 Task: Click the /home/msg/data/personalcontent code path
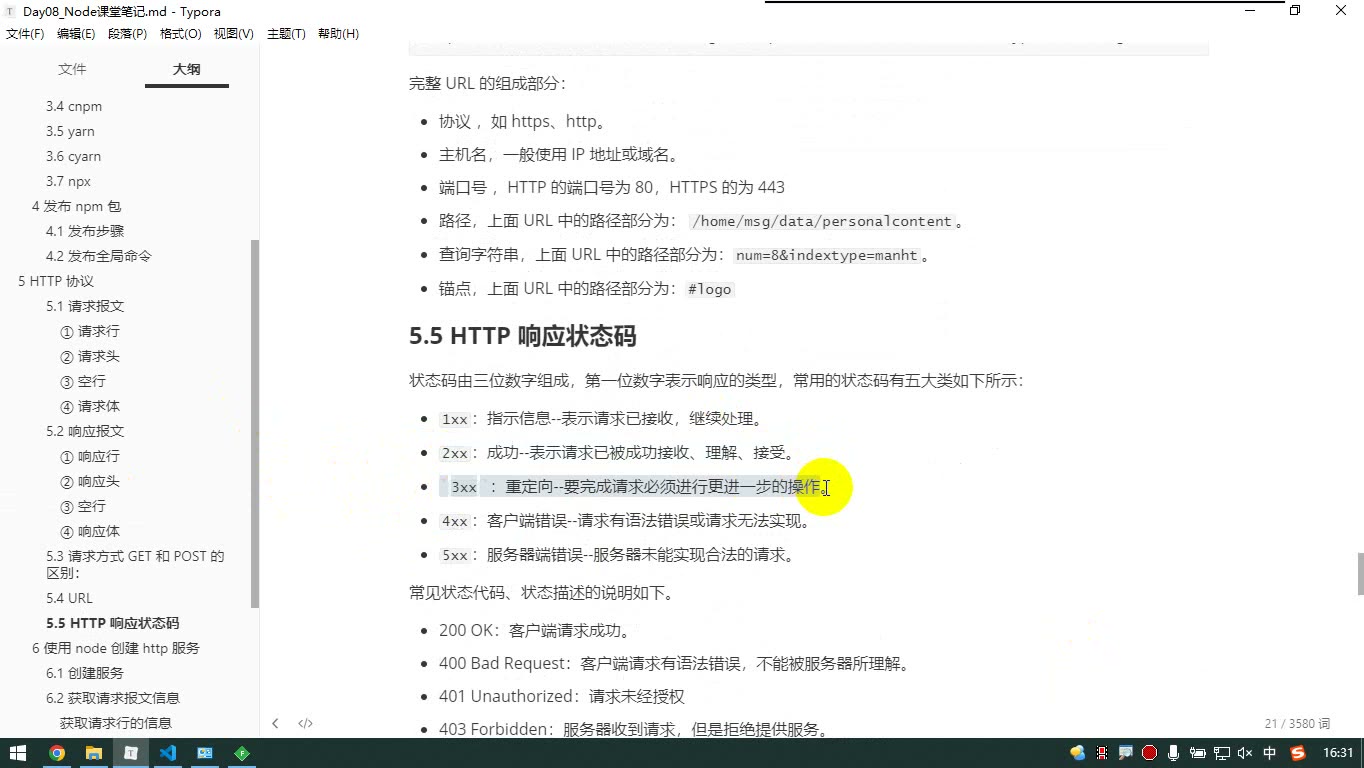pyautogui.click(x=822, y=222)
